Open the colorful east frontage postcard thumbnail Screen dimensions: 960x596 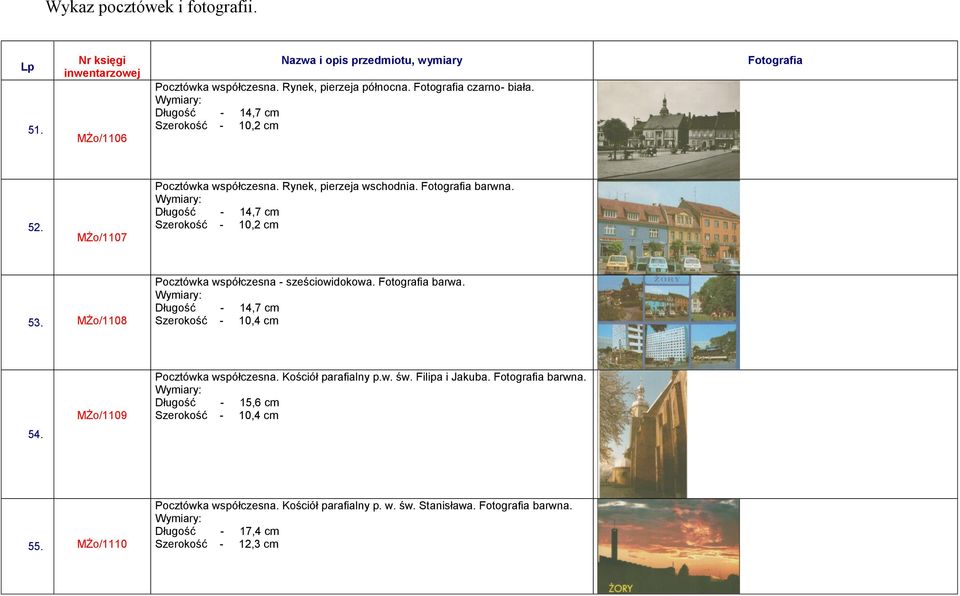click(669, 227)
